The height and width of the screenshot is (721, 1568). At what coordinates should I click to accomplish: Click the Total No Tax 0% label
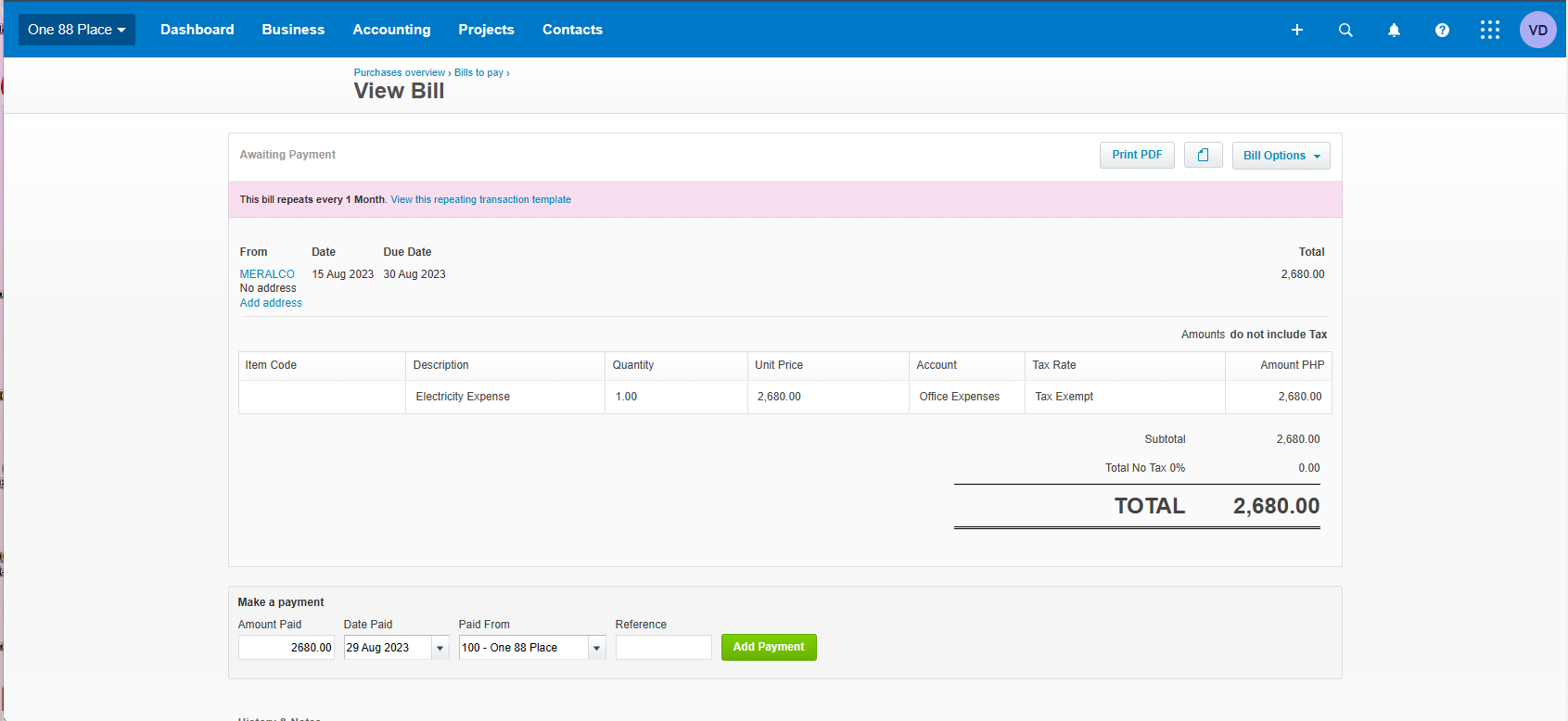1145,468
